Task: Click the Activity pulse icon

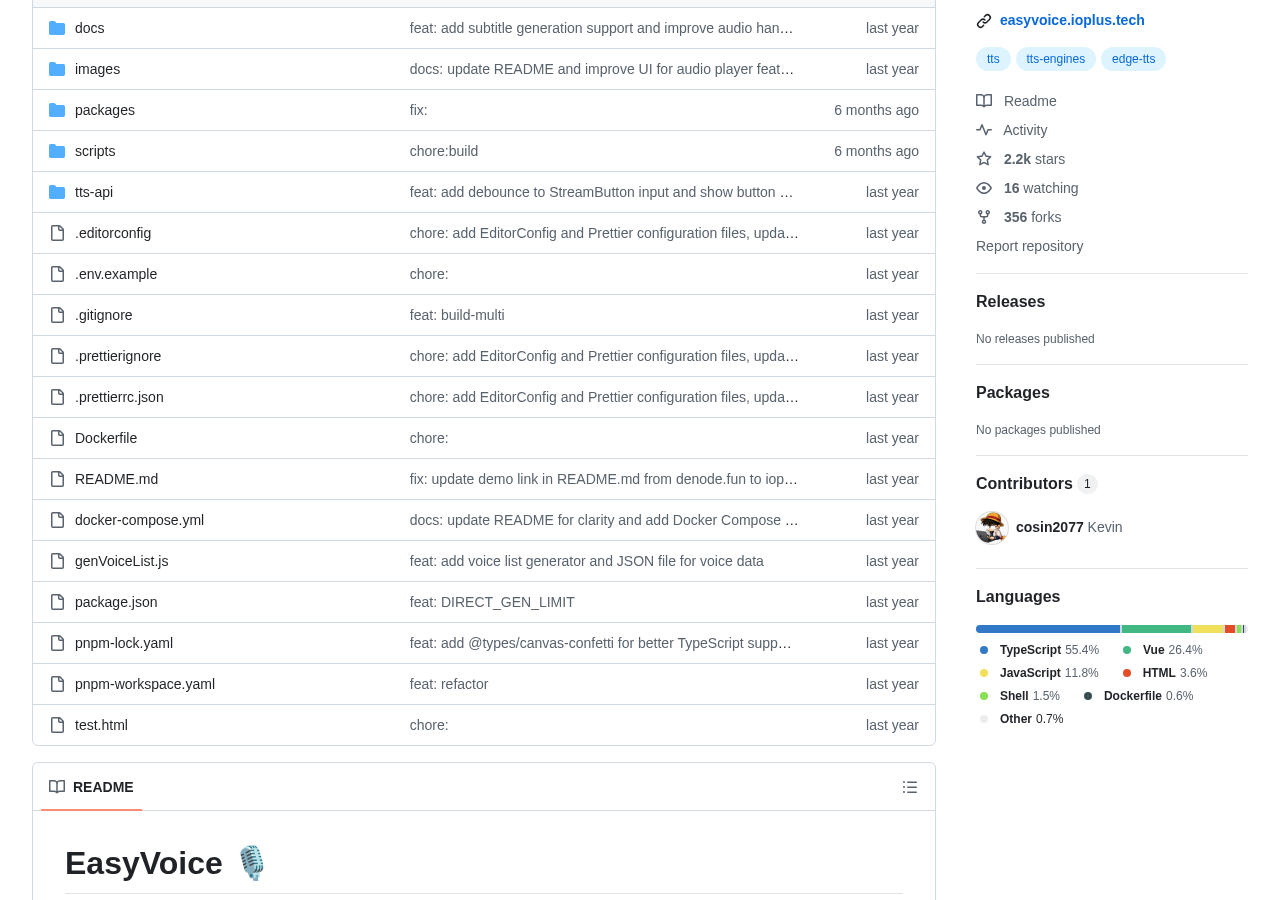Action: (984, 130)
